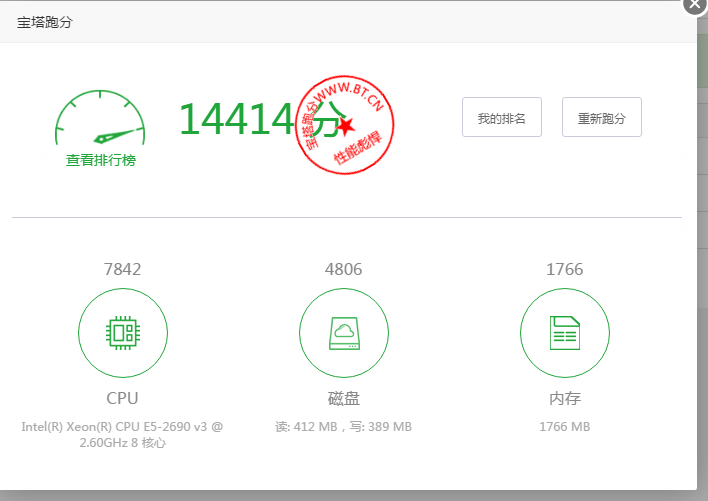Screen dimensions: 708x501
Task: Select the total score 14414分
Action: pyautogui.click(x=263, y=119)
